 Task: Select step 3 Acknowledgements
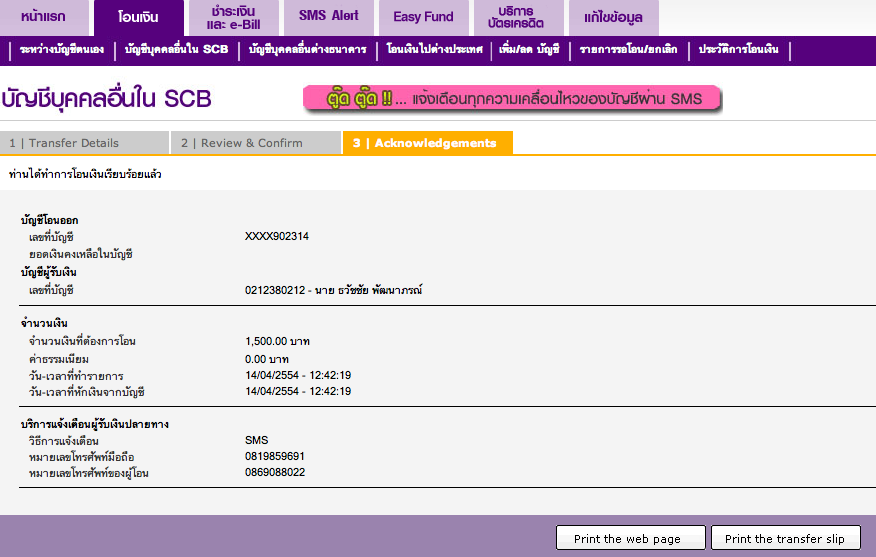pos(428,143)
